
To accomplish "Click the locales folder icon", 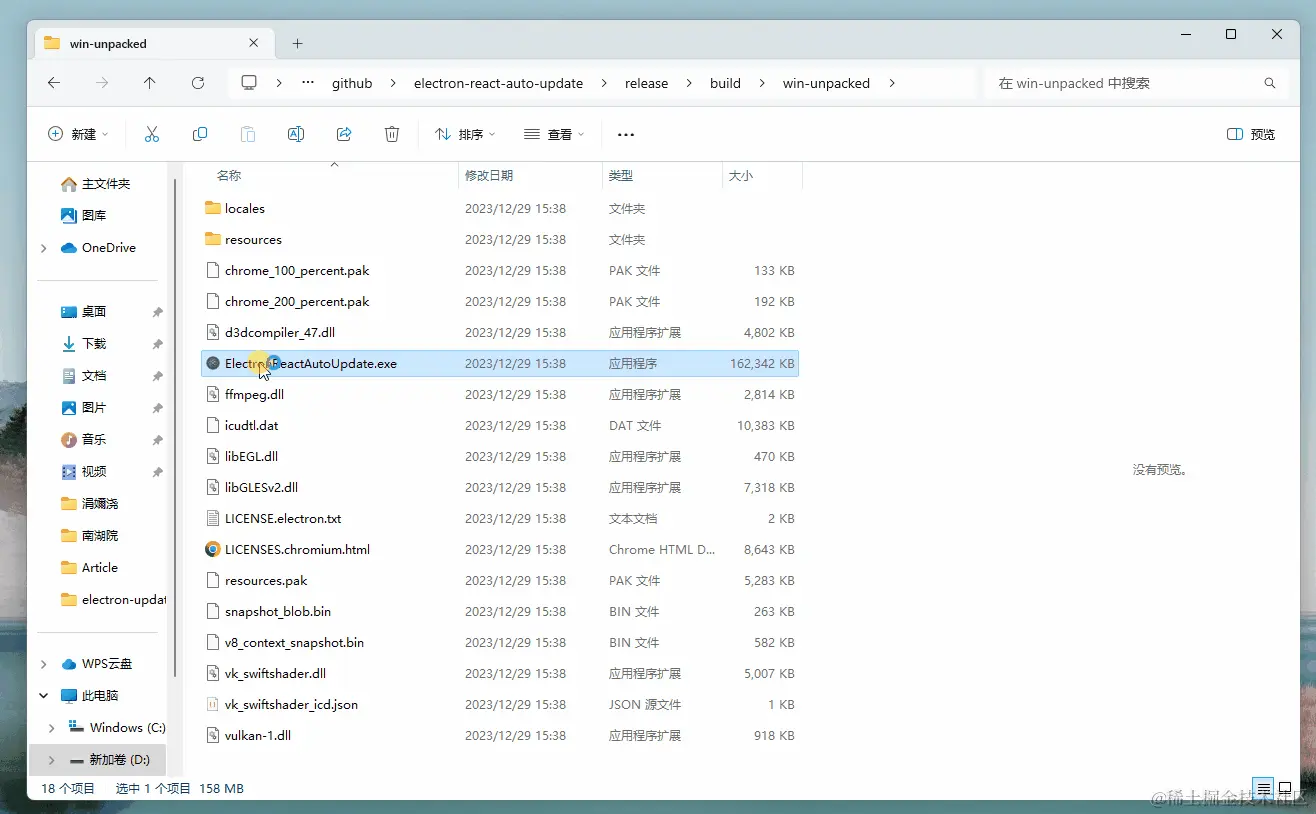I will [212, 208].
